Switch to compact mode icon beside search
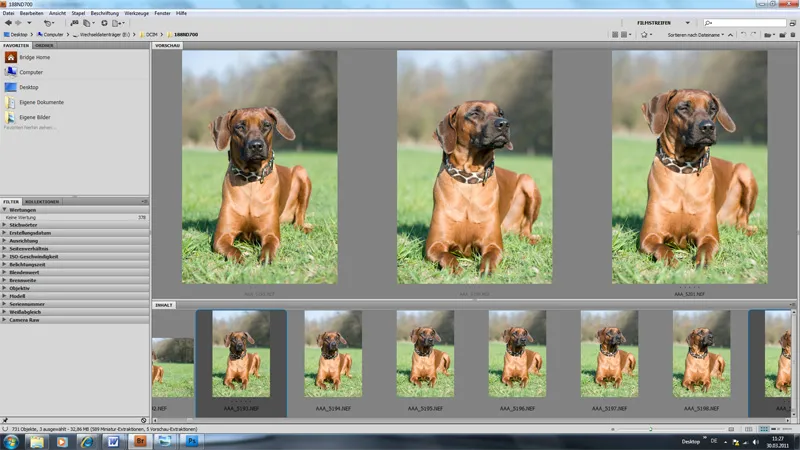Screen dimensions: 800x450 click(792, 23)
